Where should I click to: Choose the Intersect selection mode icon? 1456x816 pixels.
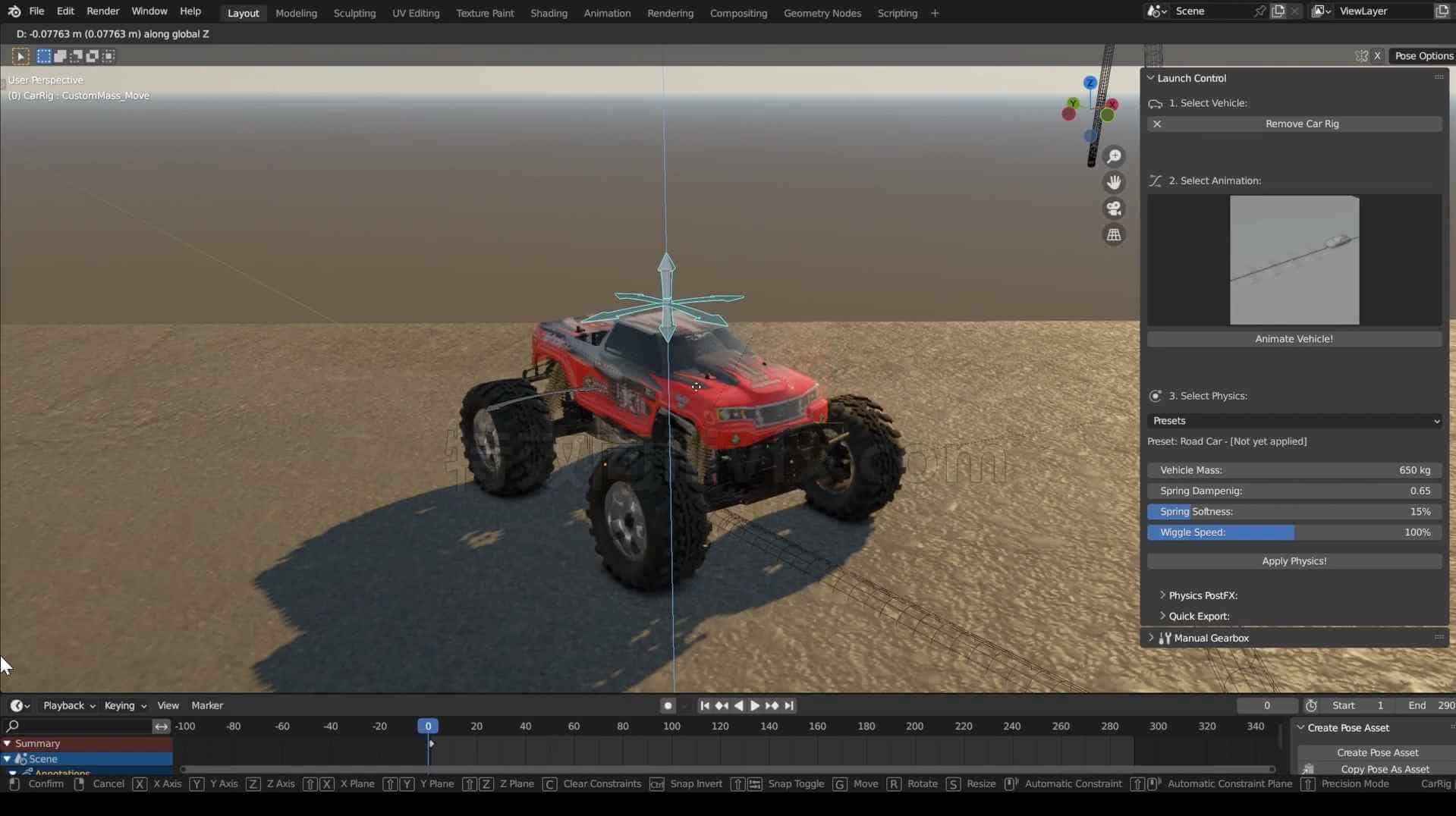tap(109, 56)
